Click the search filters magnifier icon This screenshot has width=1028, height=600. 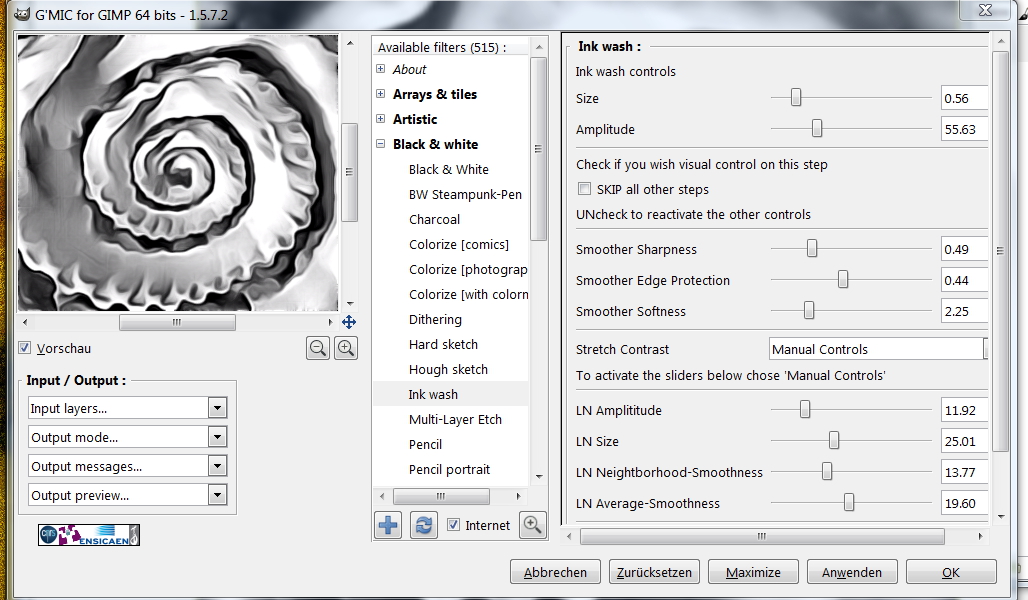(533, 525)
